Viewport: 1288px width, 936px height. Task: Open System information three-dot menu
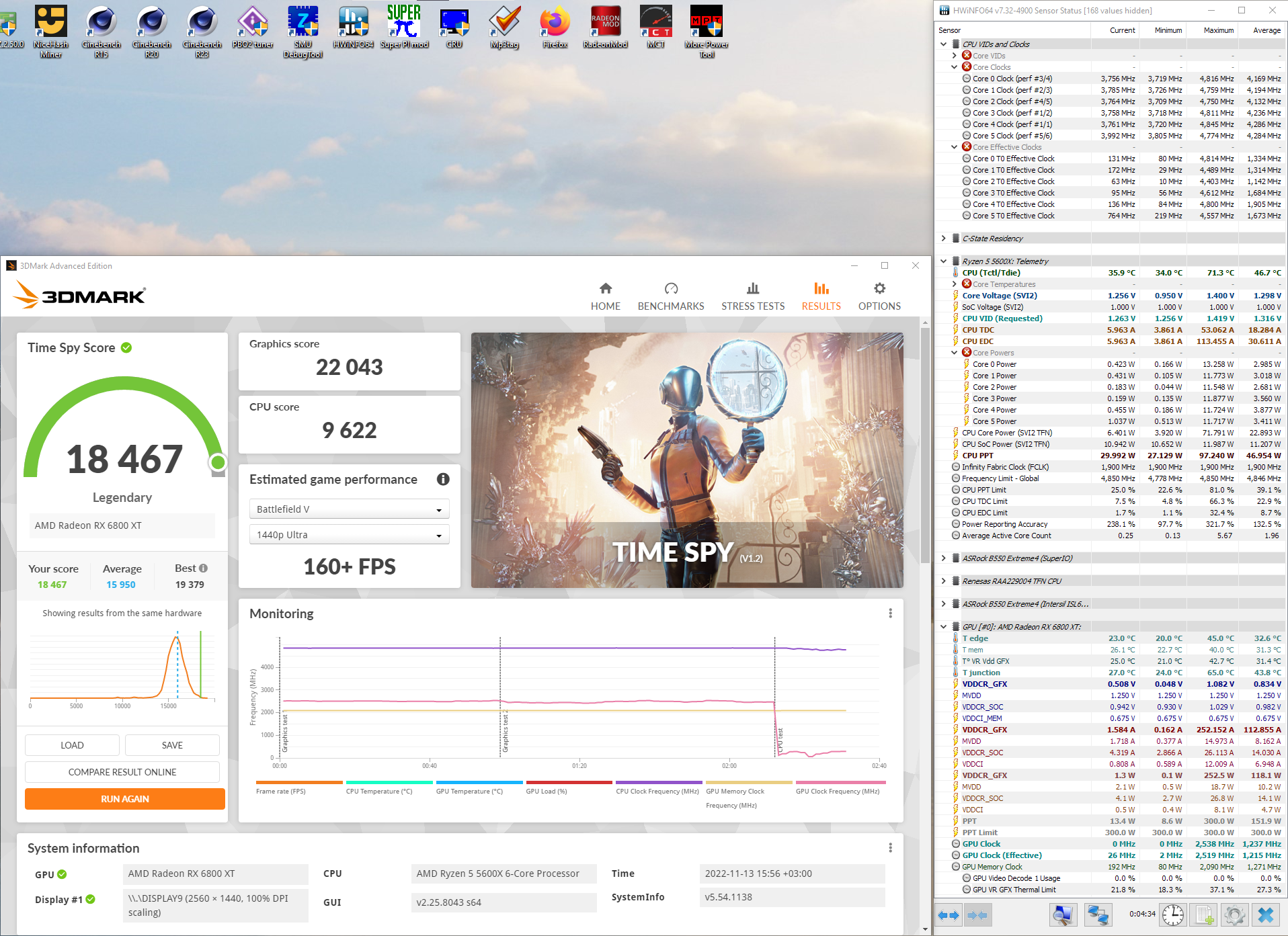coord(891,848)
